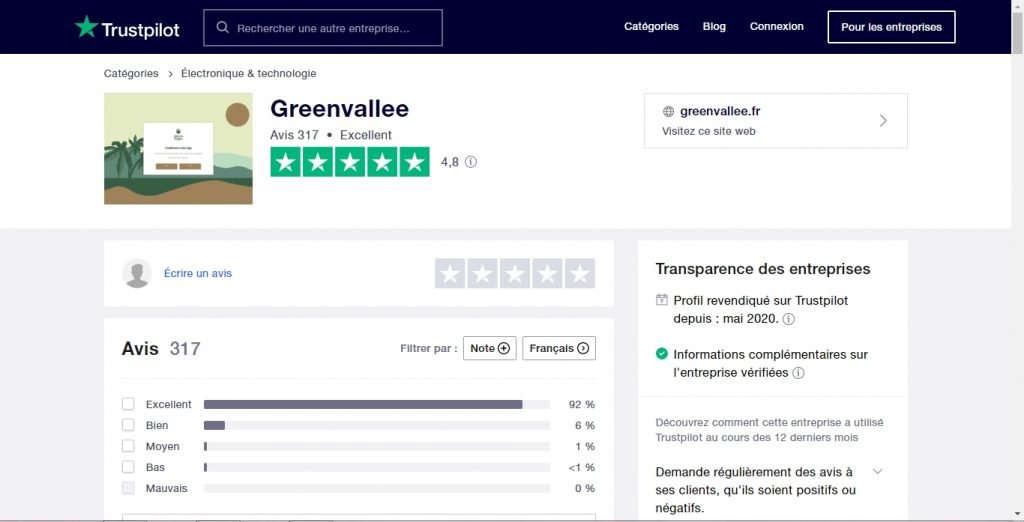Expand 'Demande régulièrement des avis' section
The height and width of the screenshot is (522, 1024).
(878, 472)
